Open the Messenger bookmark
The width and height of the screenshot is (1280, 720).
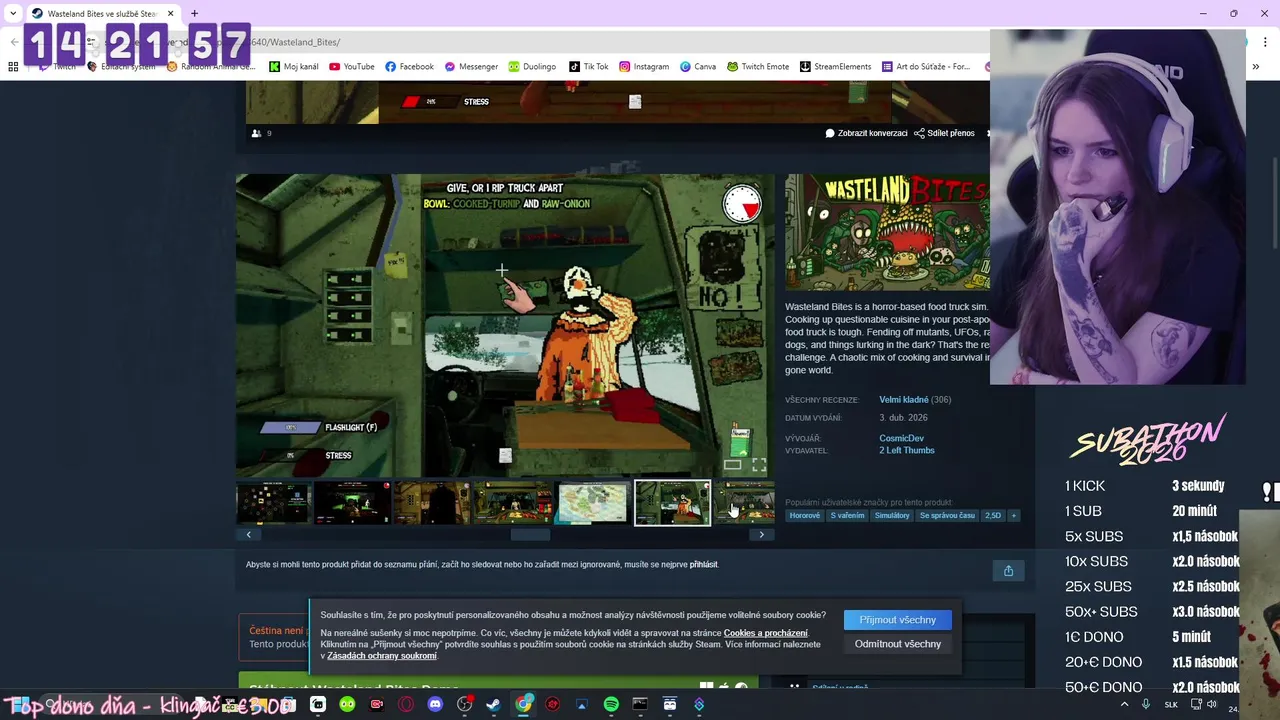pos(471,66)
